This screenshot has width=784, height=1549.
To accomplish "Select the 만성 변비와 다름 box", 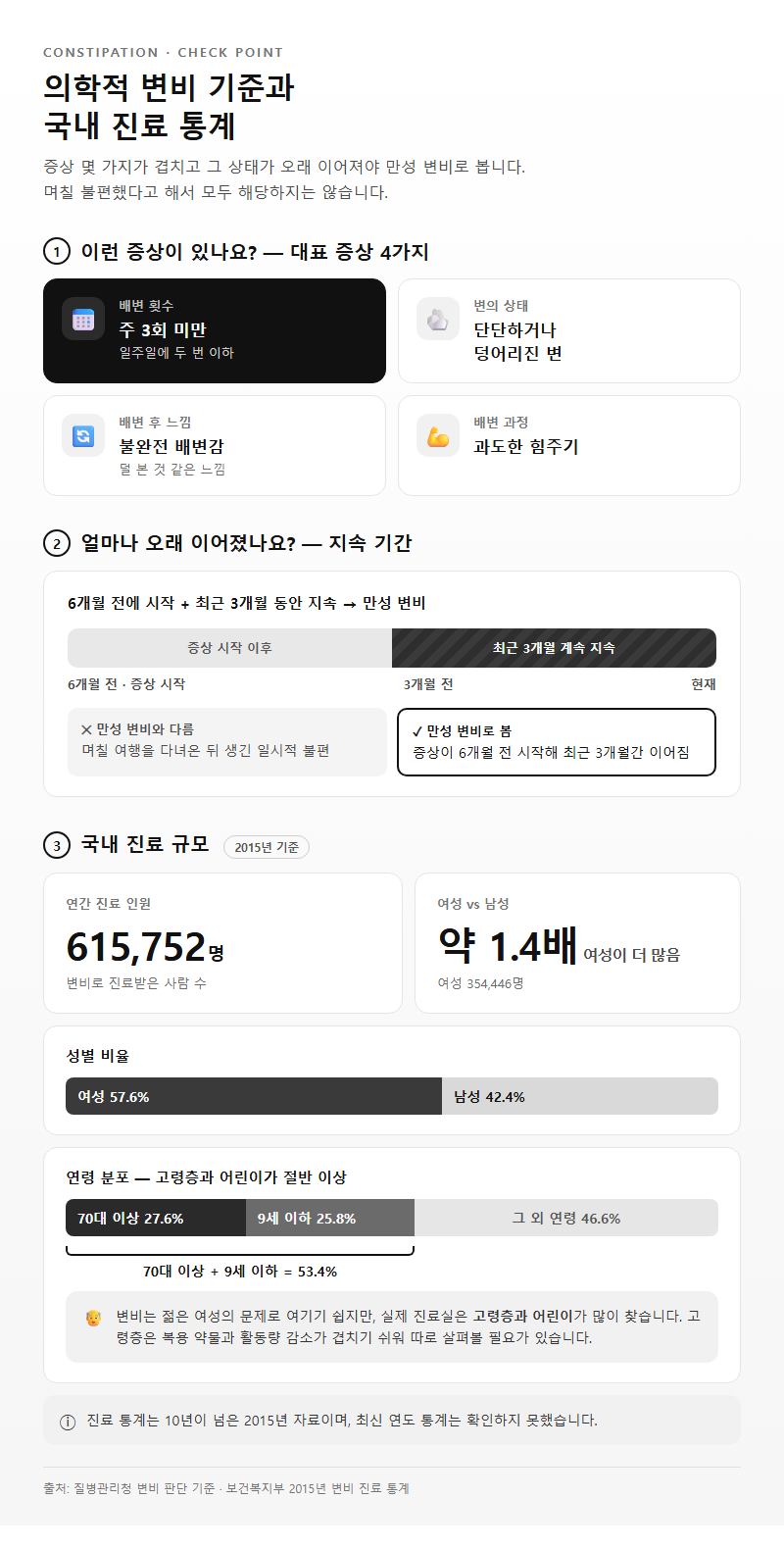I will point(227,742).
